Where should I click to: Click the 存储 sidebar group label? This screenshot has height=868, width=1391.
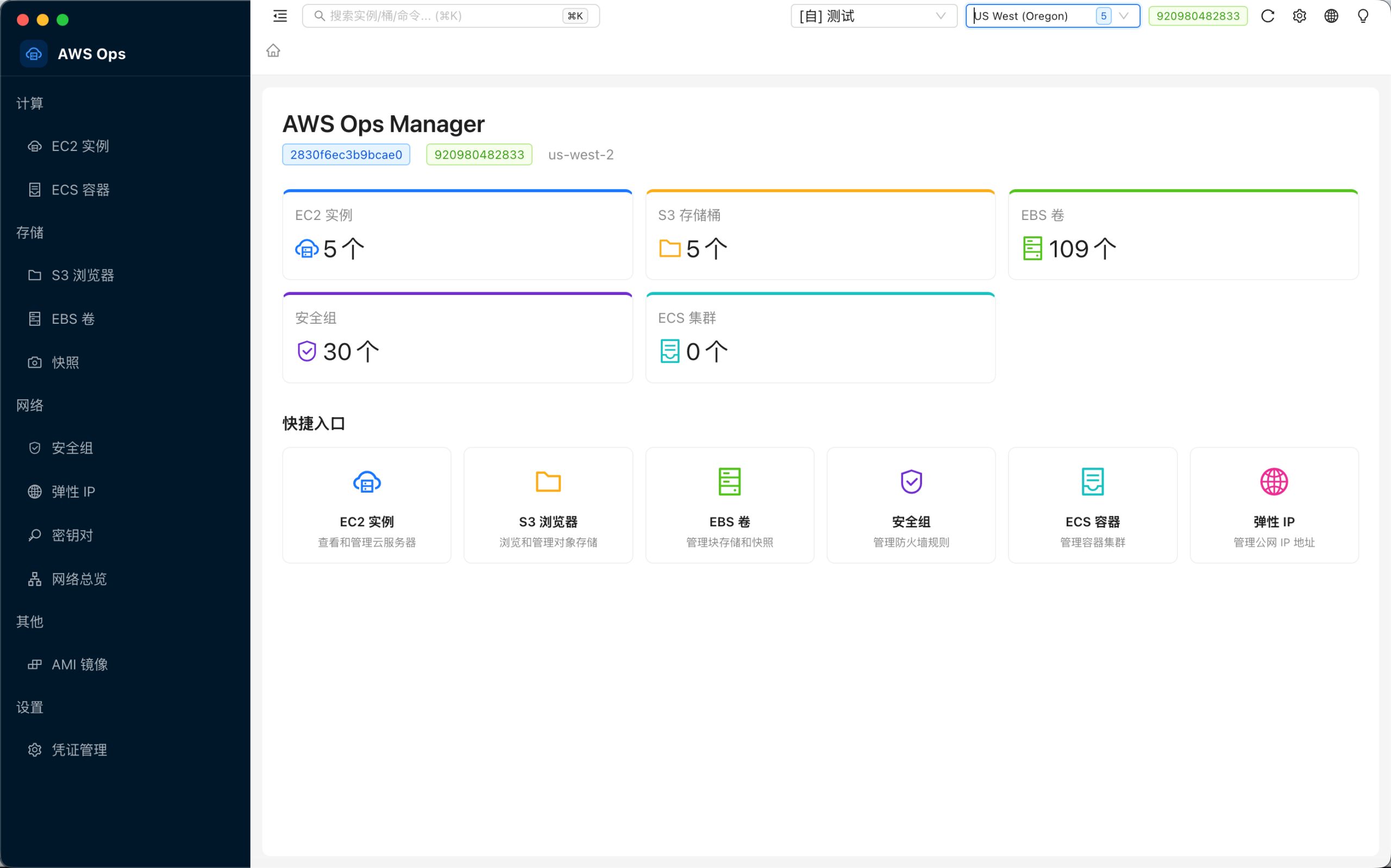click(x=30, y=232)
